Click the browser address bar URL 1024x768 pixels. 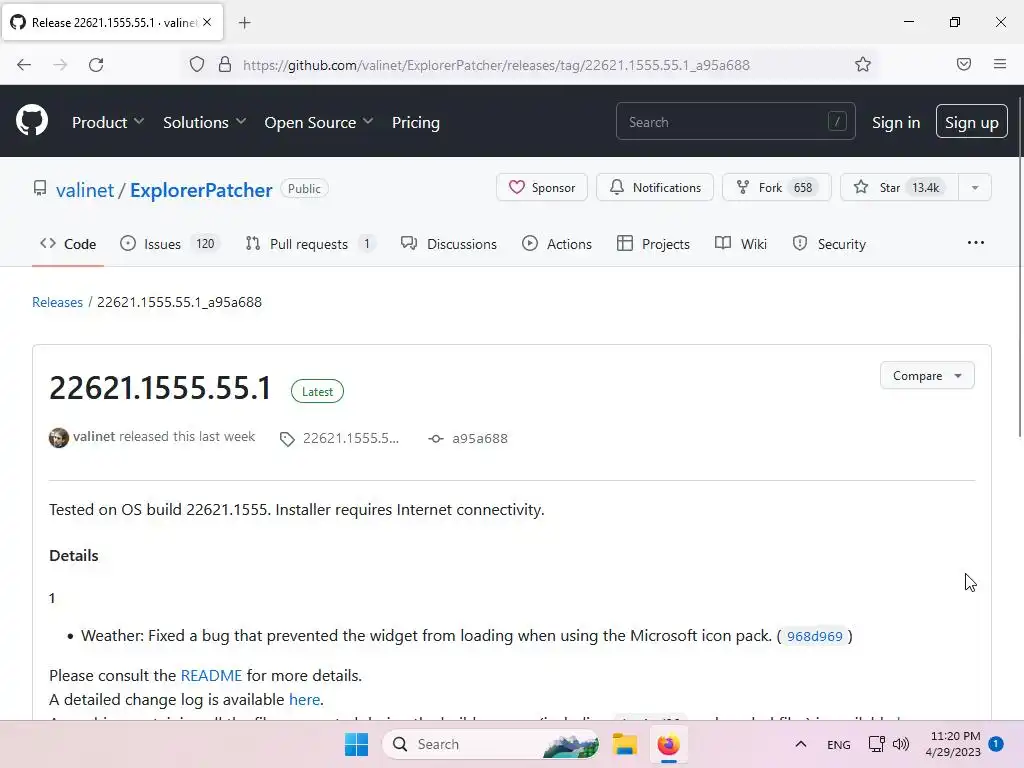(496, 65)
